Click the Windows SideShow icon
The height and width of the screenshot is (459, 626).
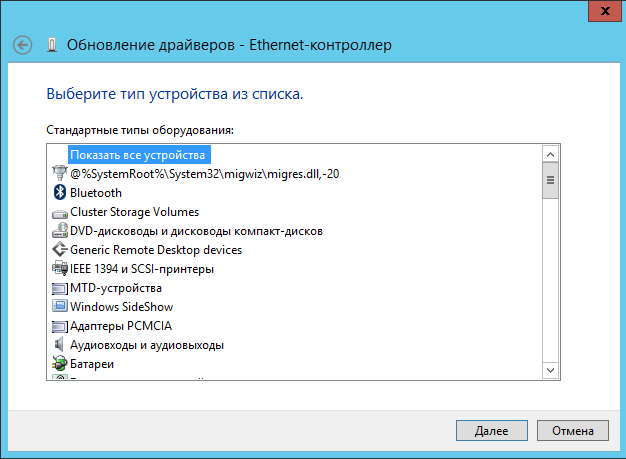[x=59, y=307]
